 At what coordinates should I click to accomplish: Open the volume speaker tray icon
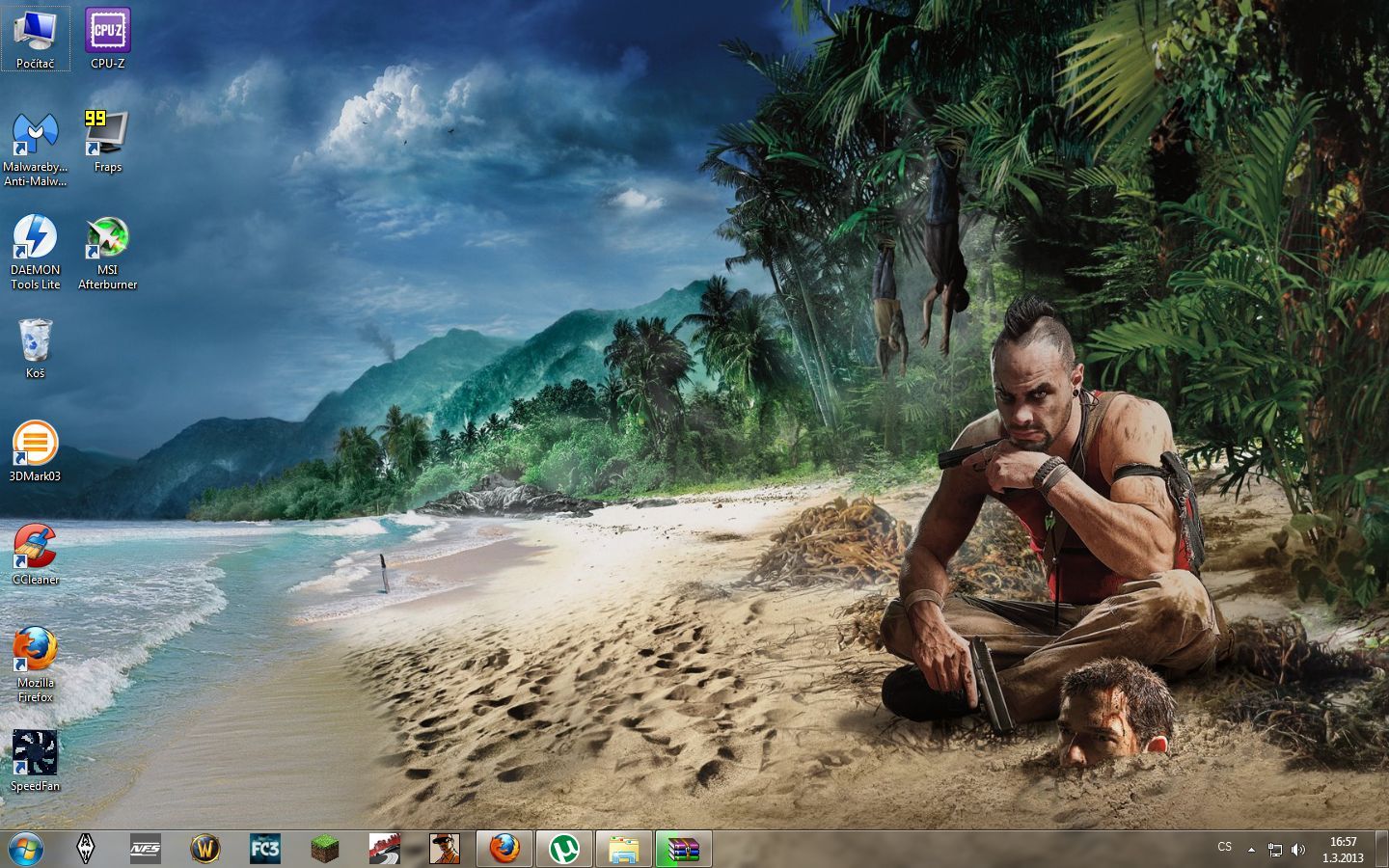(x=1298, y=850)
